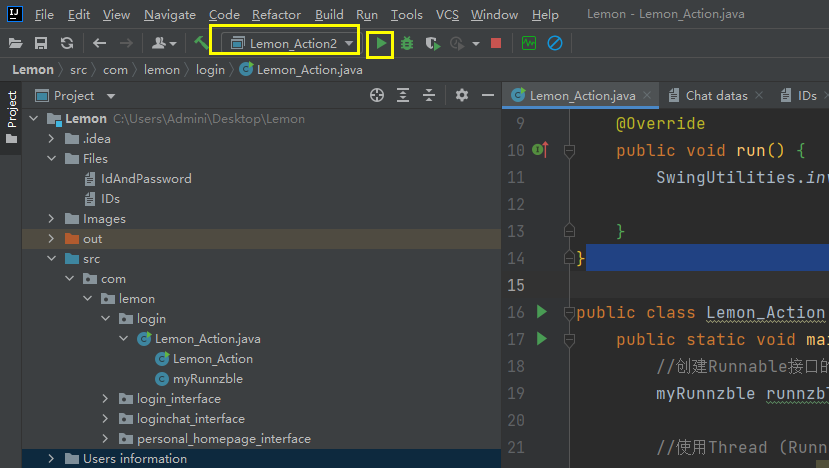
Task: Click the Save All floppy icon
Action: 41,43
